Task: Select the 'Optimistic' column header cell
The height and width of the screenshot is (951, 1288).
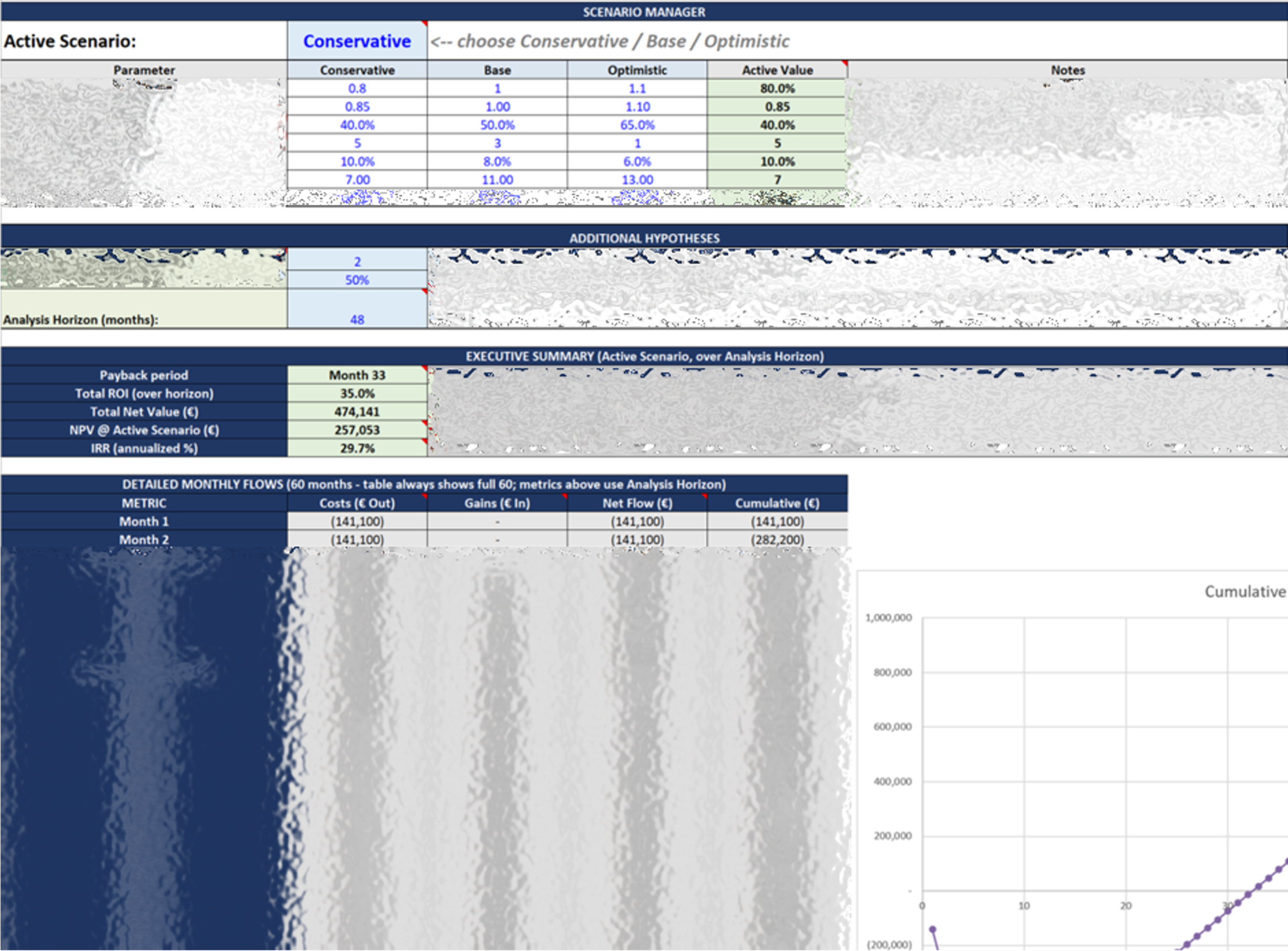Action: (x=637, y=70)
